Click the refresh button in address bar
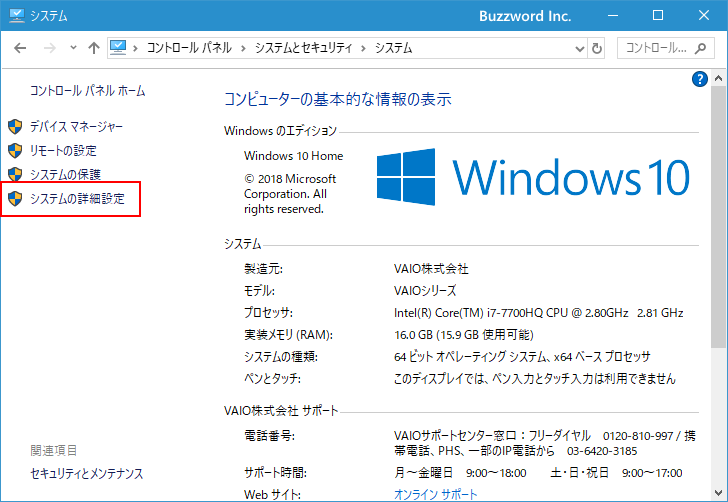 (597, 48)
